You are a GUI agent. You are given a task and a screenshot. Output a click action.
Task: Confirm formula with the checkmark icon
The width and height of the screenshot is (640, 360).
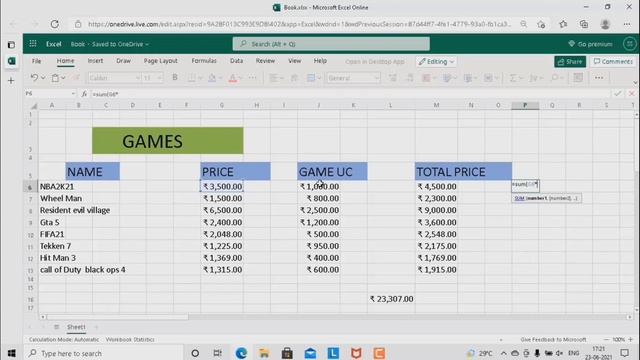tap(618, 93)
